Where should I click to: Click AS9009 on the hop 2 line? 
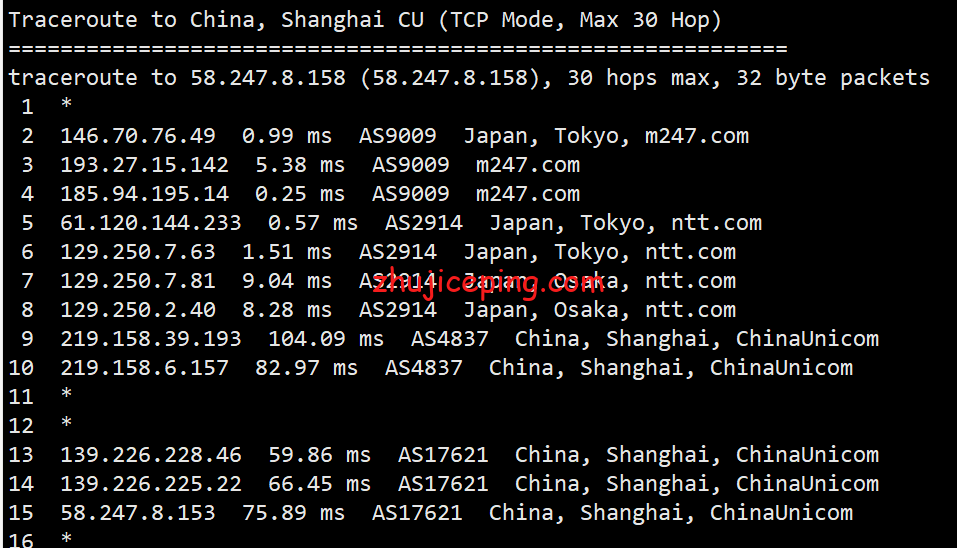coord(398,135)
